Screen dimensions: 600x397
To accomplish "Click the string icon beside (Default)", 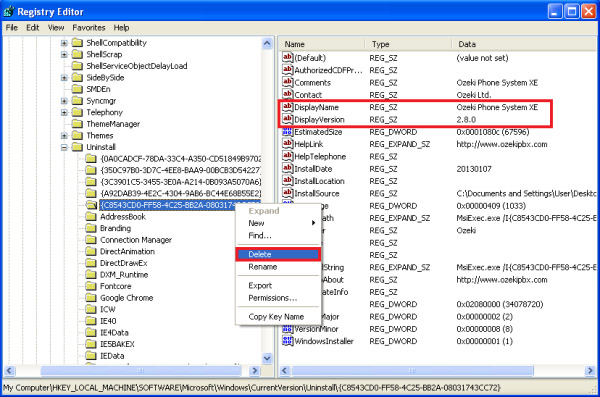I will (288, 58).
